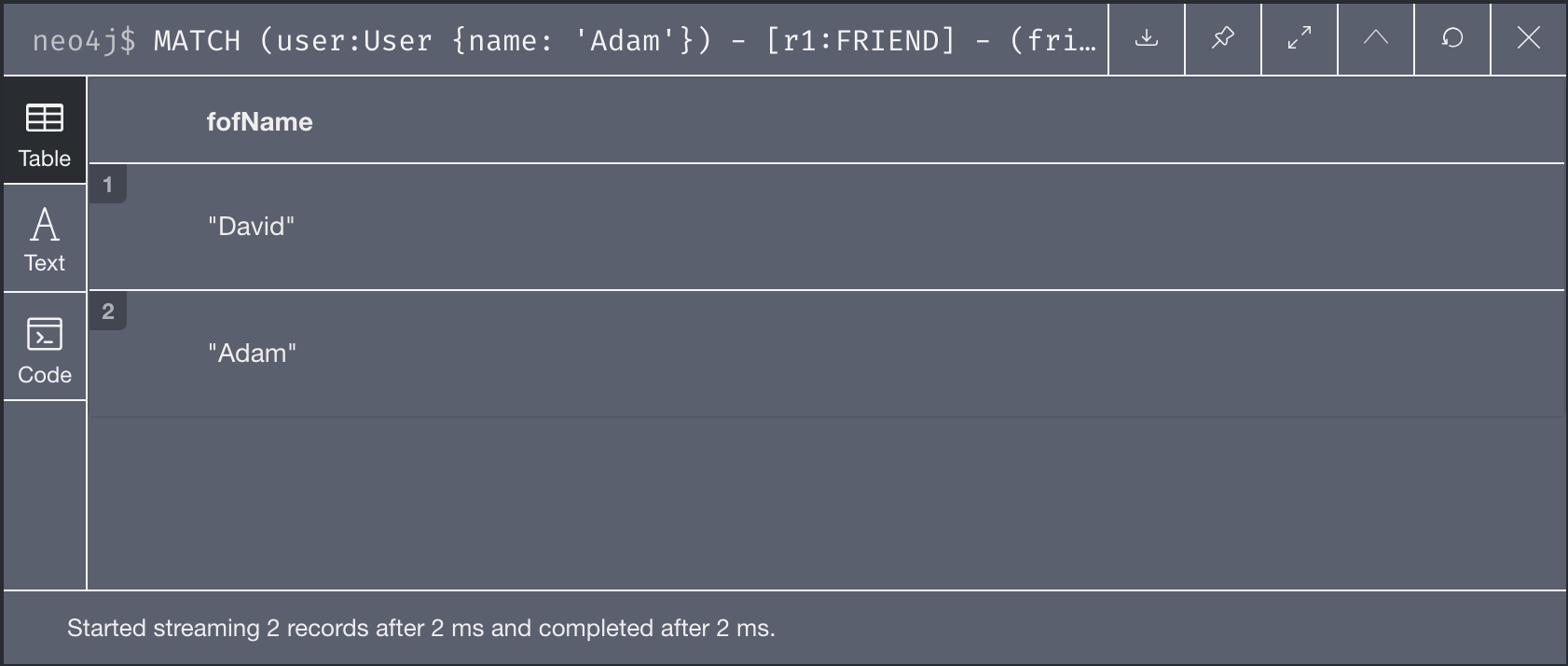Download the query results
Screen dimensions: 1568x666
tap(1147, 38)
